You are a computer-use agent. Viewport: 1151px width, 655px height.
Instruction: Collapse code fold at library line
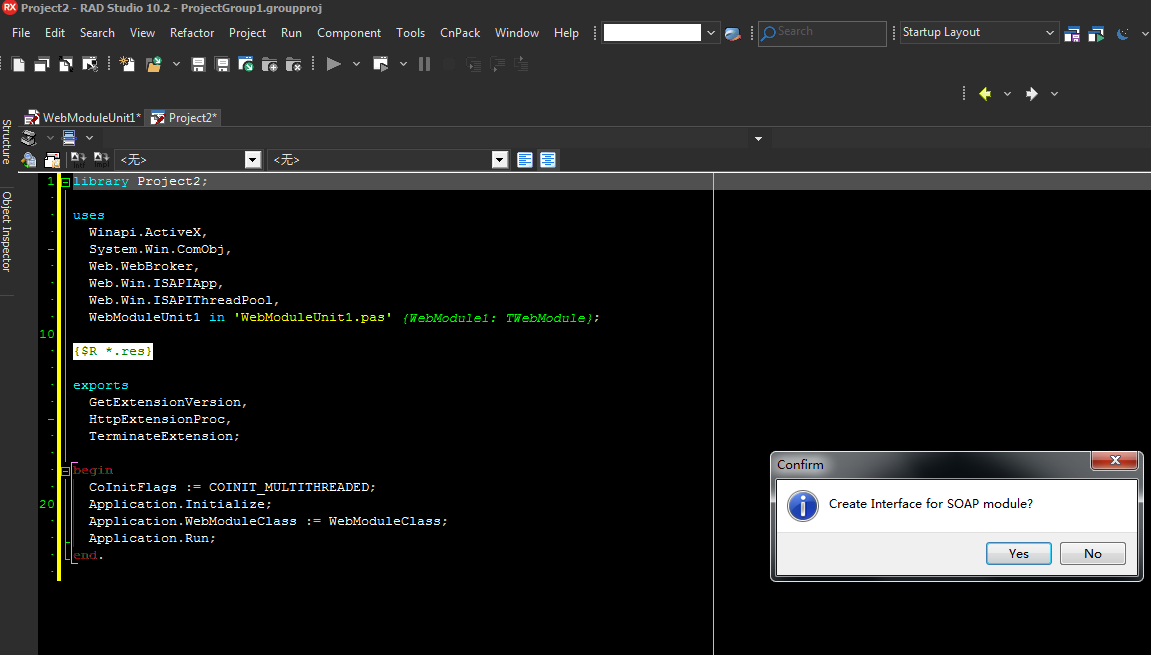click(x=65, y=182)
